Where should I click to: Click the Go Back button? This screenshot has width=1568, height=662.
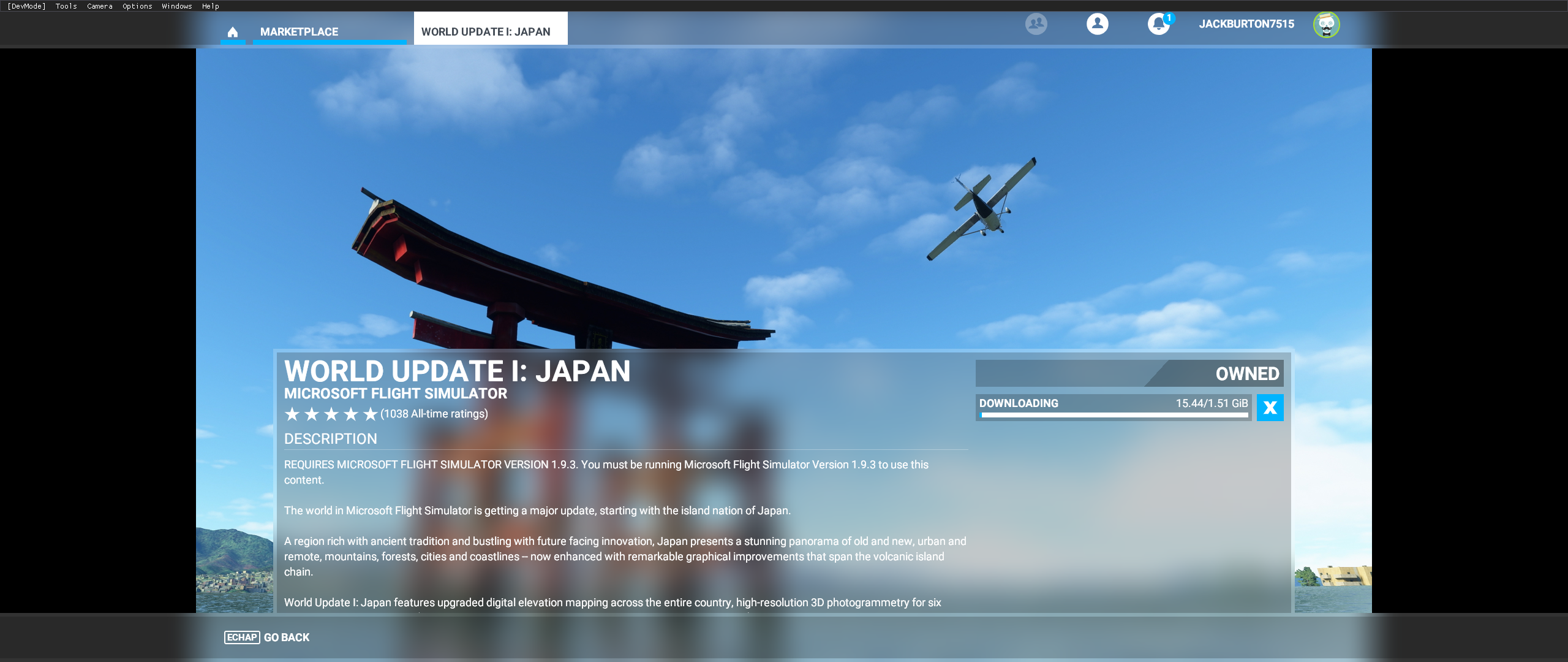pyautogui.click(x=267, y=637)
